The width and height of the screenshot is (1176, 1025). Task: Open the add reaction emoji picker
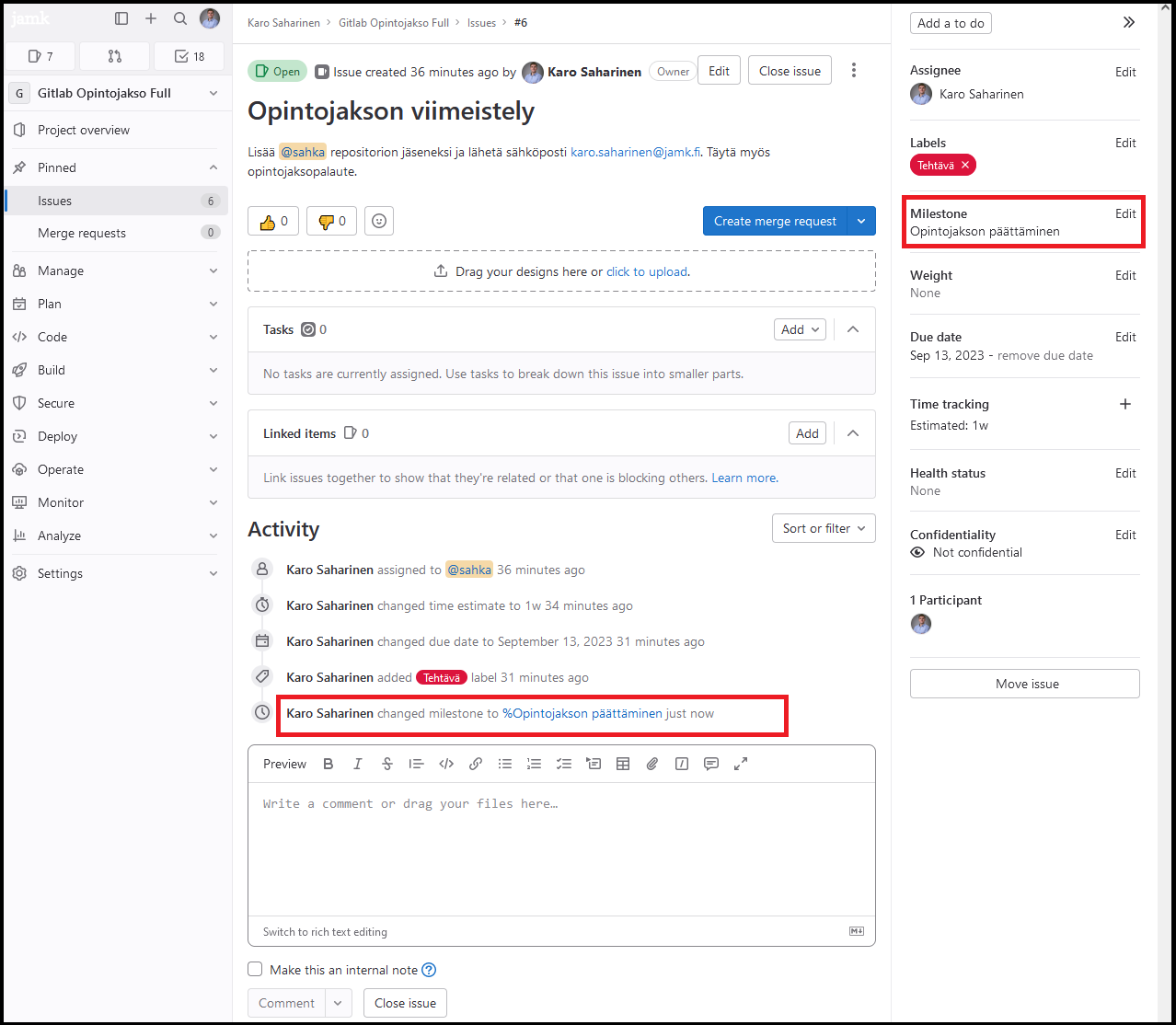[x=379, y=221]
